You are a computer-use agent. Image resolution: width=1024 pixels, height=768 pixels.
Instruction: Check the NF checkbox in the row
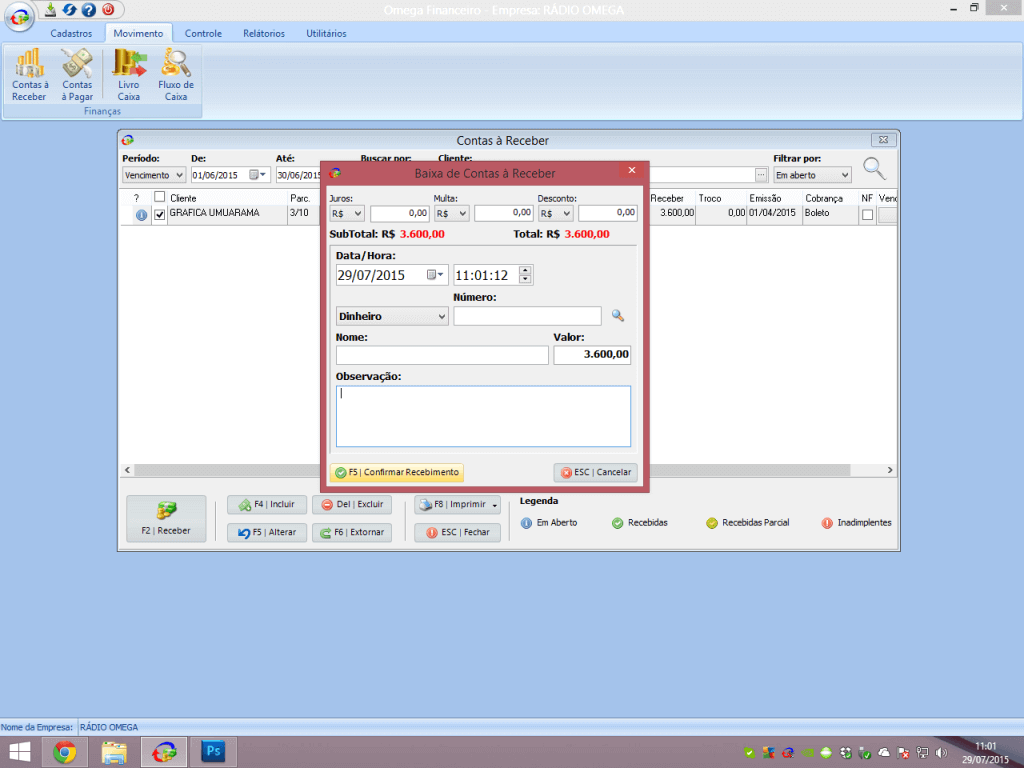click(867, 214)
